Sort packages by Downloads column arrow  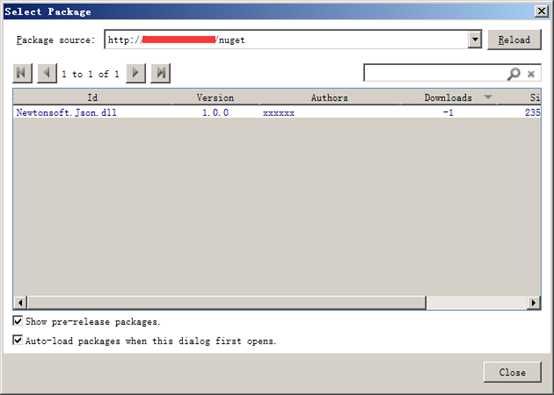[488, 97]
